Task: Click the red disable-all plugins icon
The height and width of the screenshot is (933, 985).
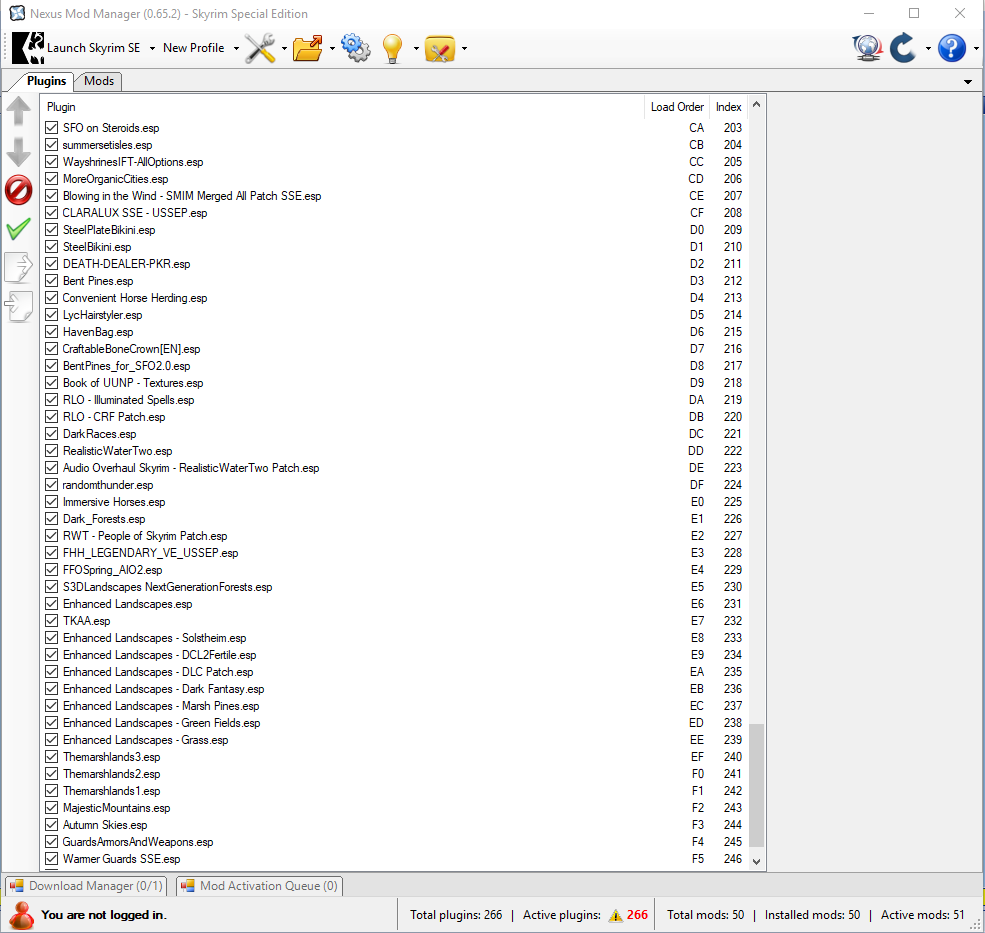Action: 18,189
